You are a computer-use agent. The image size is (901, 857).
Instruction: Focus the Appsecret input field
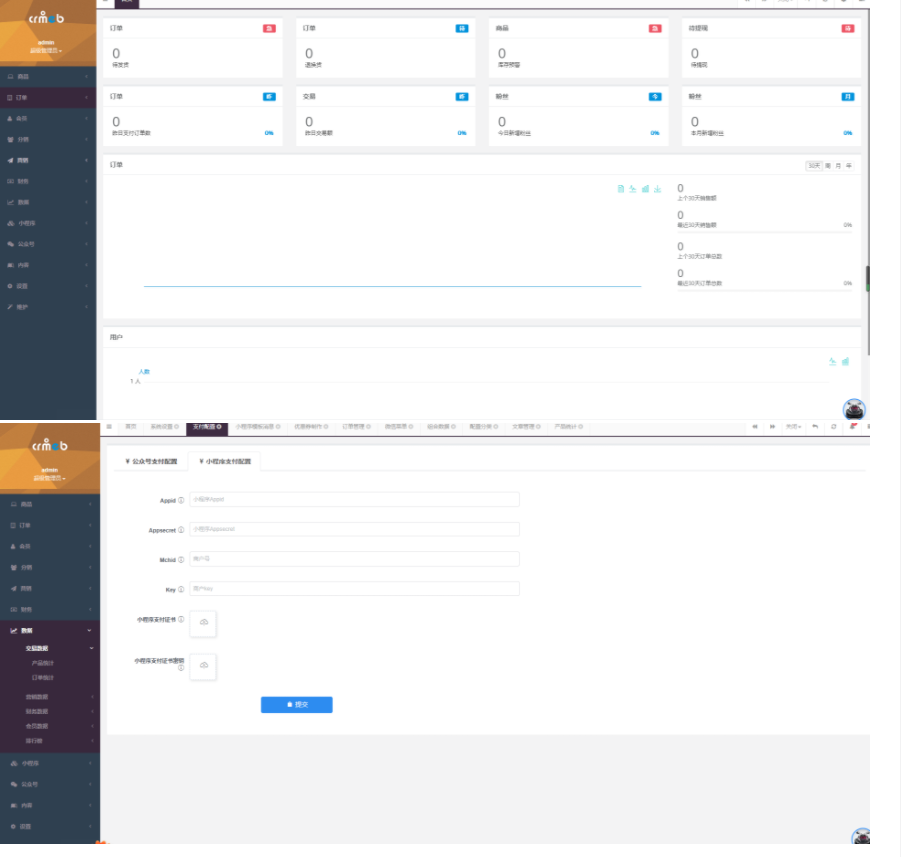(x=355, y=529)
